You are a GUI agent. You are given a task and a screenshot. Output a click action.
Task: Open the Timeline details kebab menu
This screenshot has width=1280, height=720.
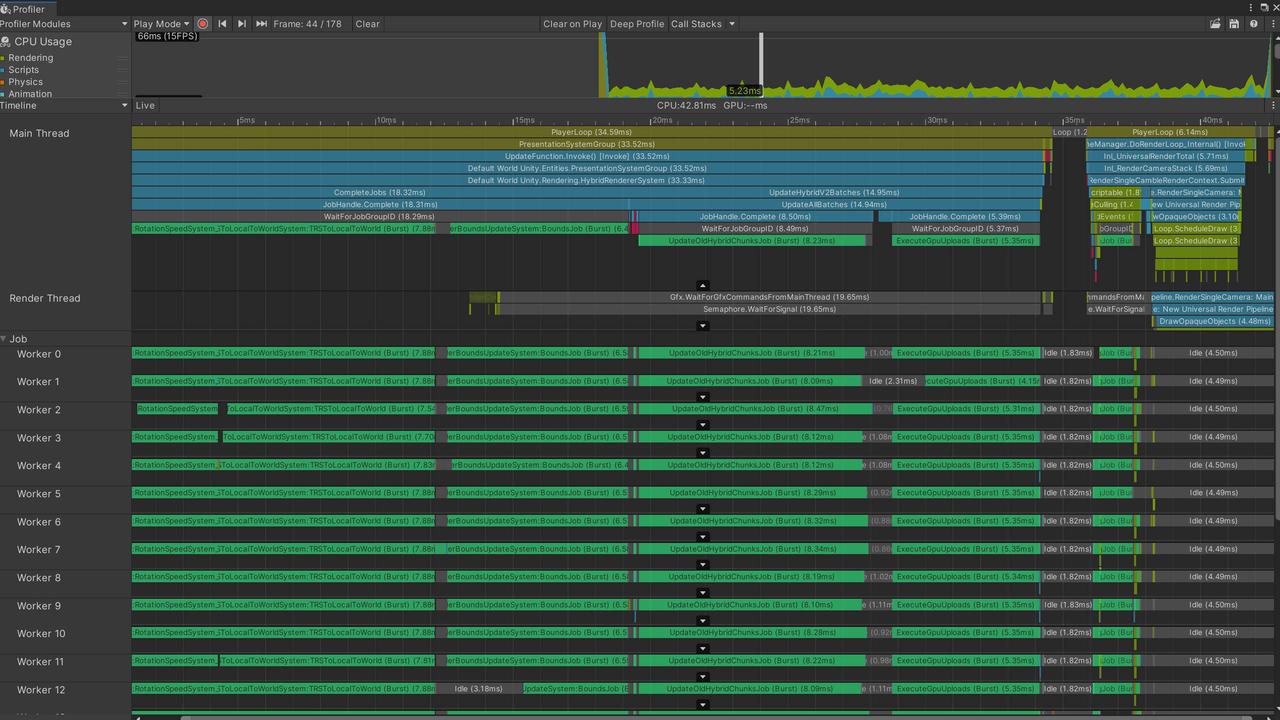(x=1273, y=105)
